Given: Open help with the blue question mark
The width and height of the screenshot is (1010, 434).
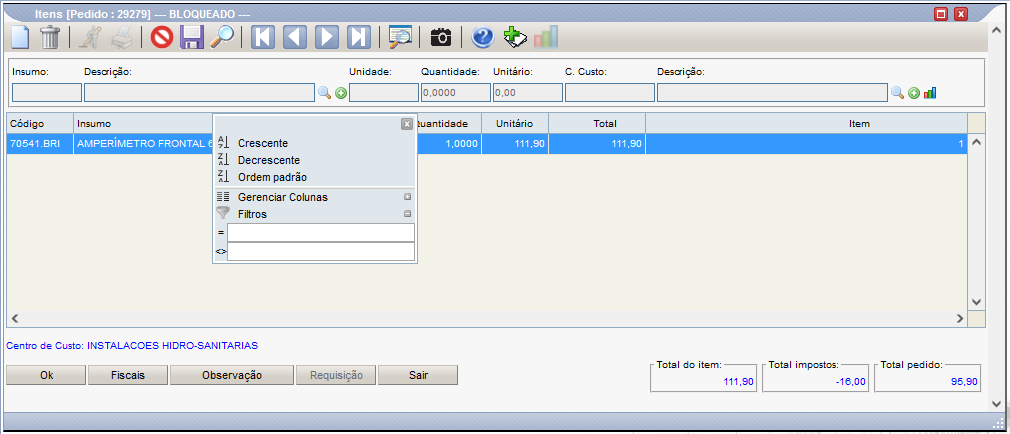Looking at the screenshot, I should [482, 37].
